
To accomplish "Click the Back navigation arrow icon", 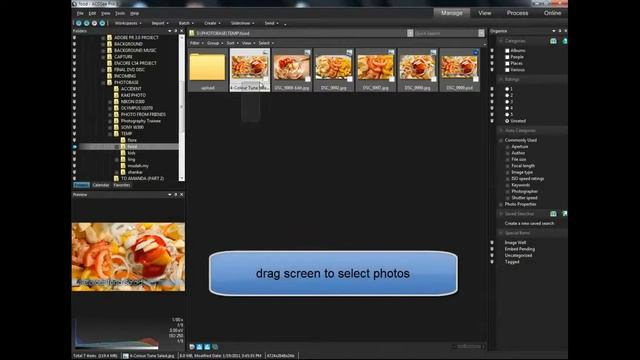I will (79, 23).
